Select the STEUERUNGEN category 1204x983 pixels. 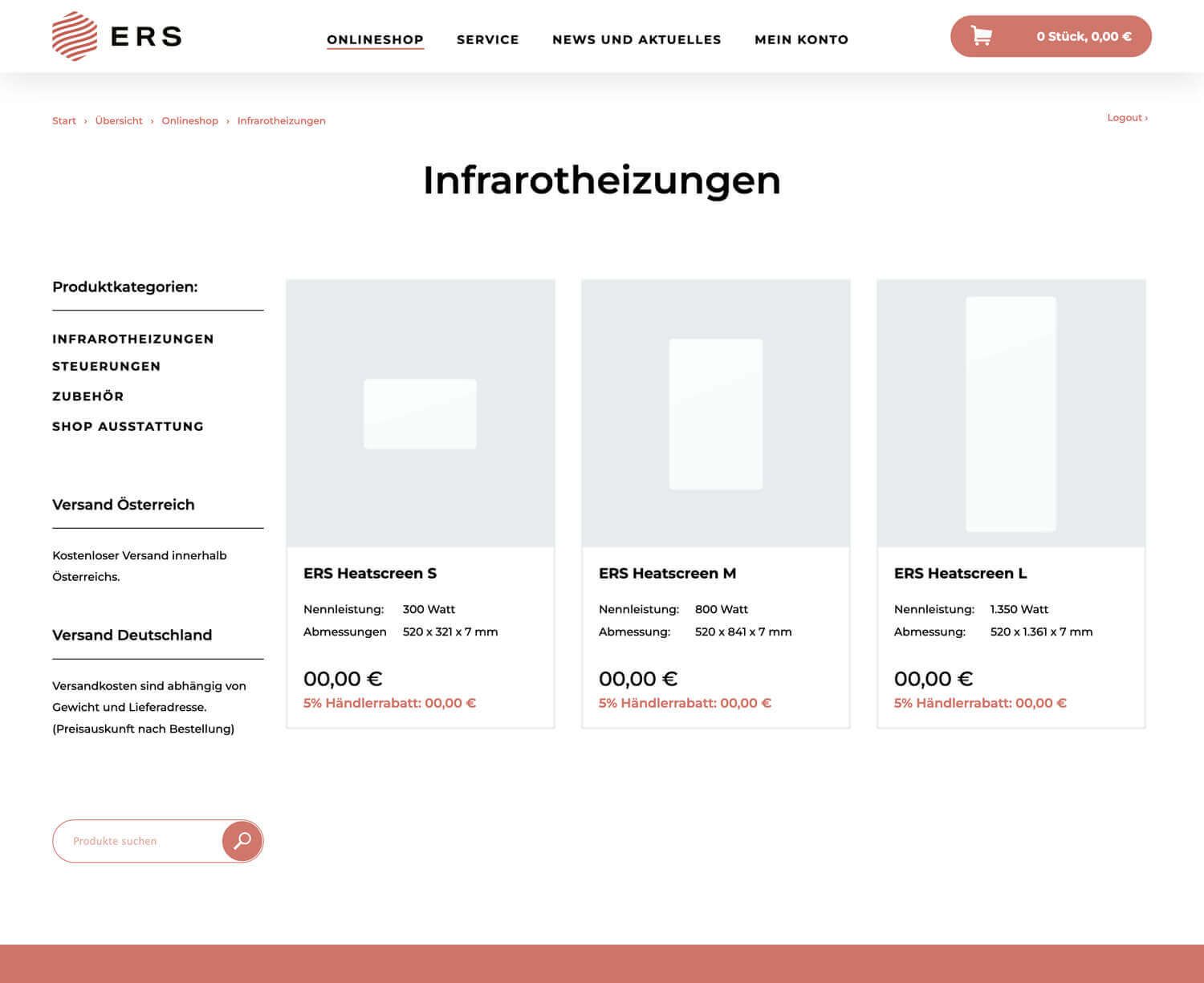(x=106, y=367)
